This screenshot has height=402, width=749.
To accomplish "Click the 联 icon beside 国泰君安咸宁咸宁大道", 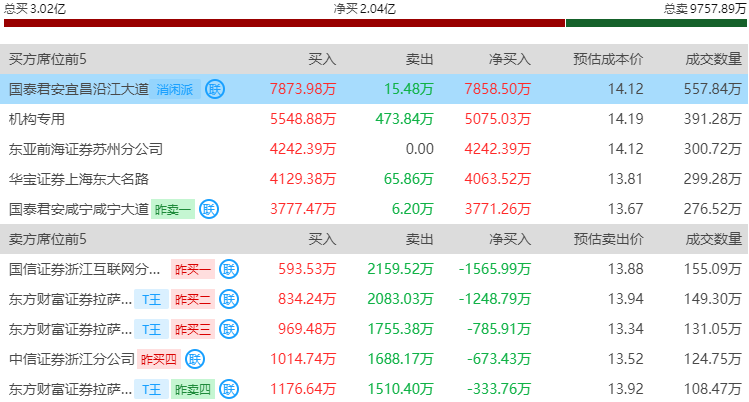I will 209,209.
